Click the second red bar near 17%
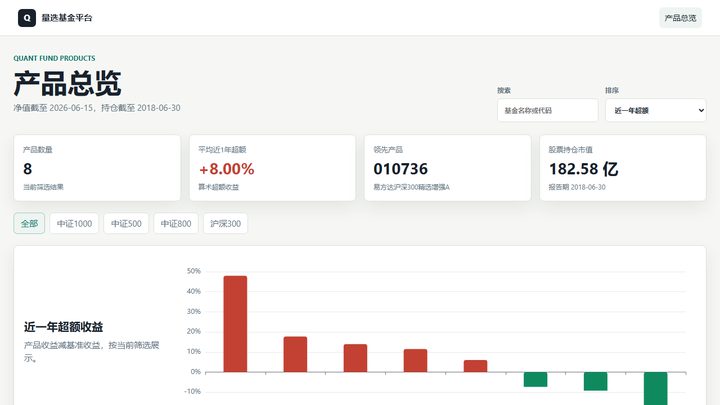The image size is (720, 405). pos(295,354)
